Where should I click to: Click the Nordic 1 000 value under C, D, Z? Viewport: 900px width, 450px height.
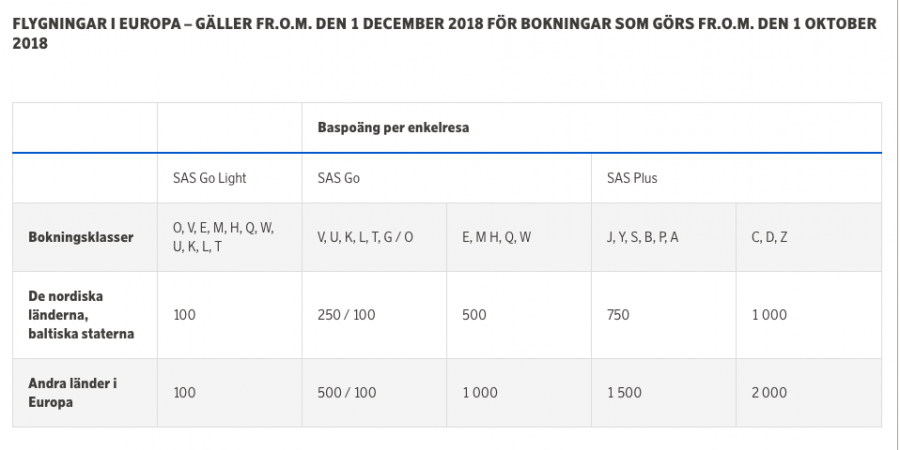(x=769, y=315)
